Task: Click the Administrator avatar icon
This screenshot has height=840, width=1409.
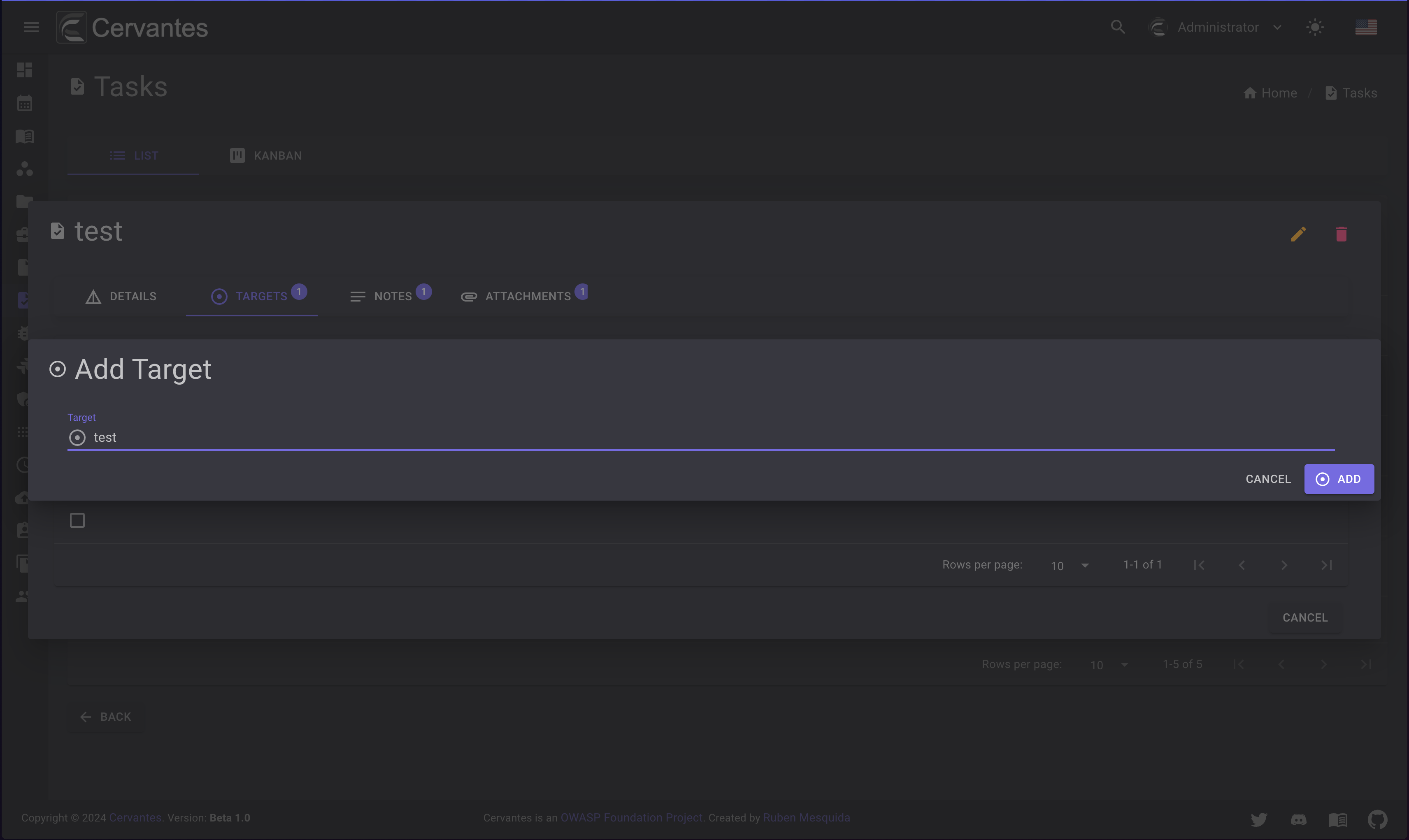Action: [1158, 27]
